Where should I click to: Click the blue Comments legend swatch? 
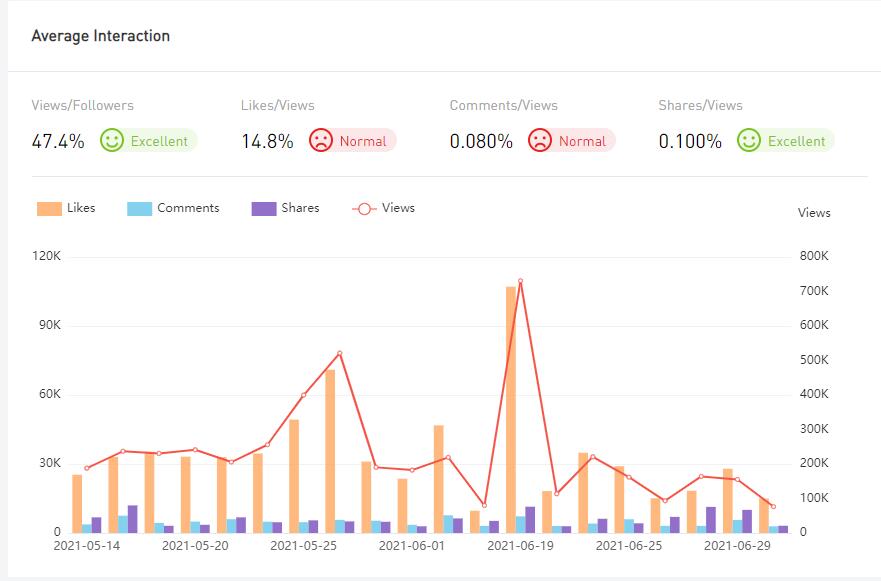(139, 209)
